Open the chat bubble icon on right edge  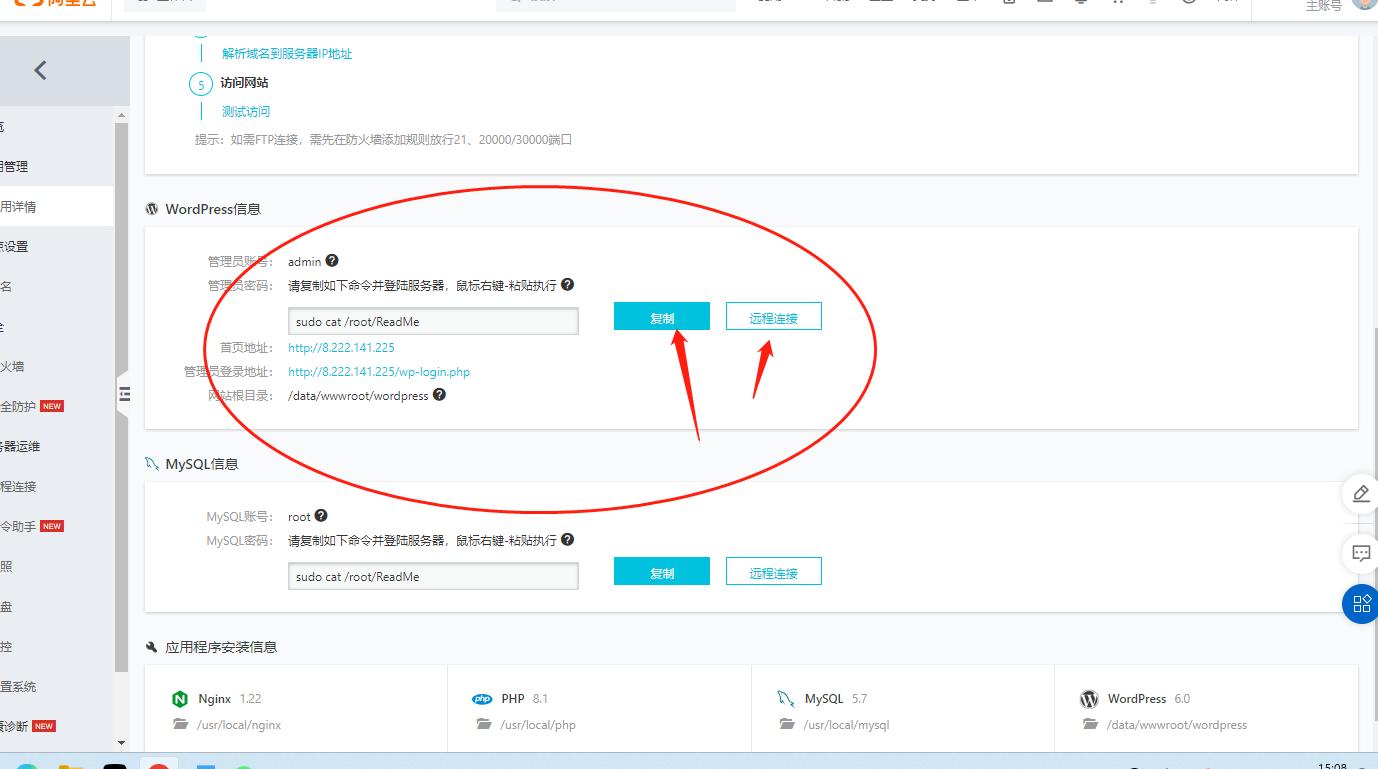click(1361, 552)
